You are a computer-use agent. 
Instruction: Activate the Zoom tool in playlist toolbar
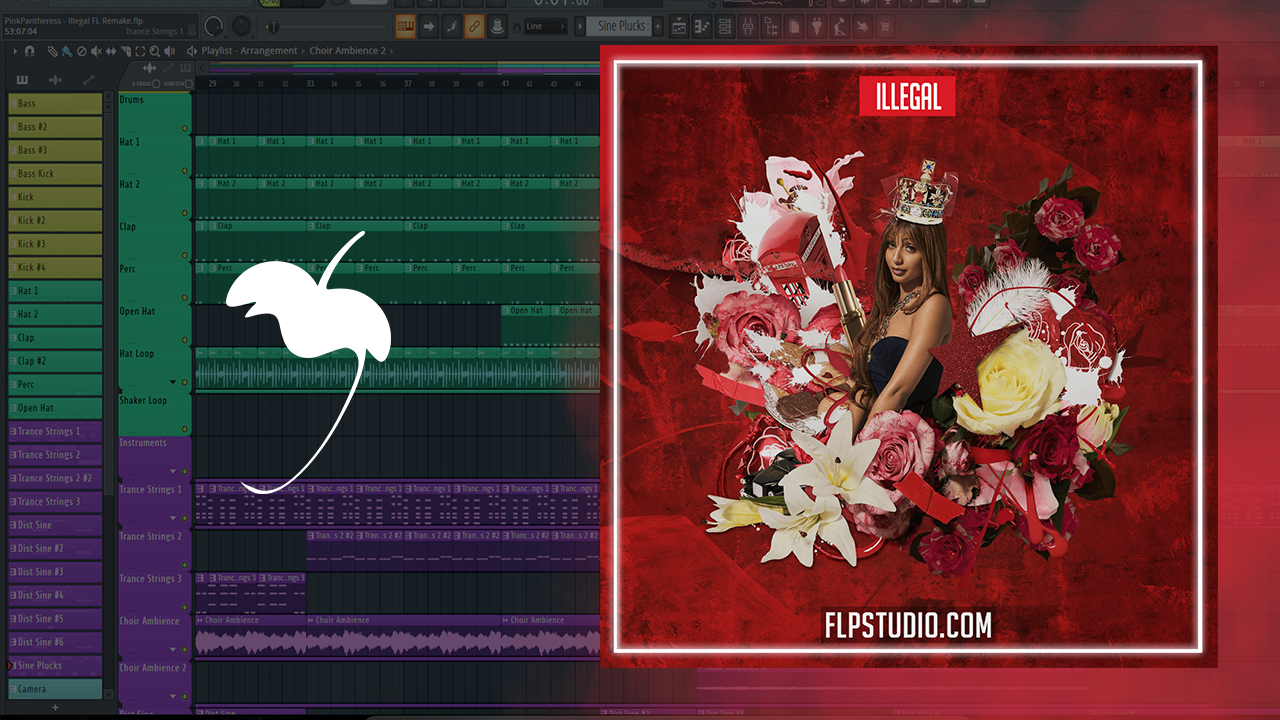[x=153, y=51]
